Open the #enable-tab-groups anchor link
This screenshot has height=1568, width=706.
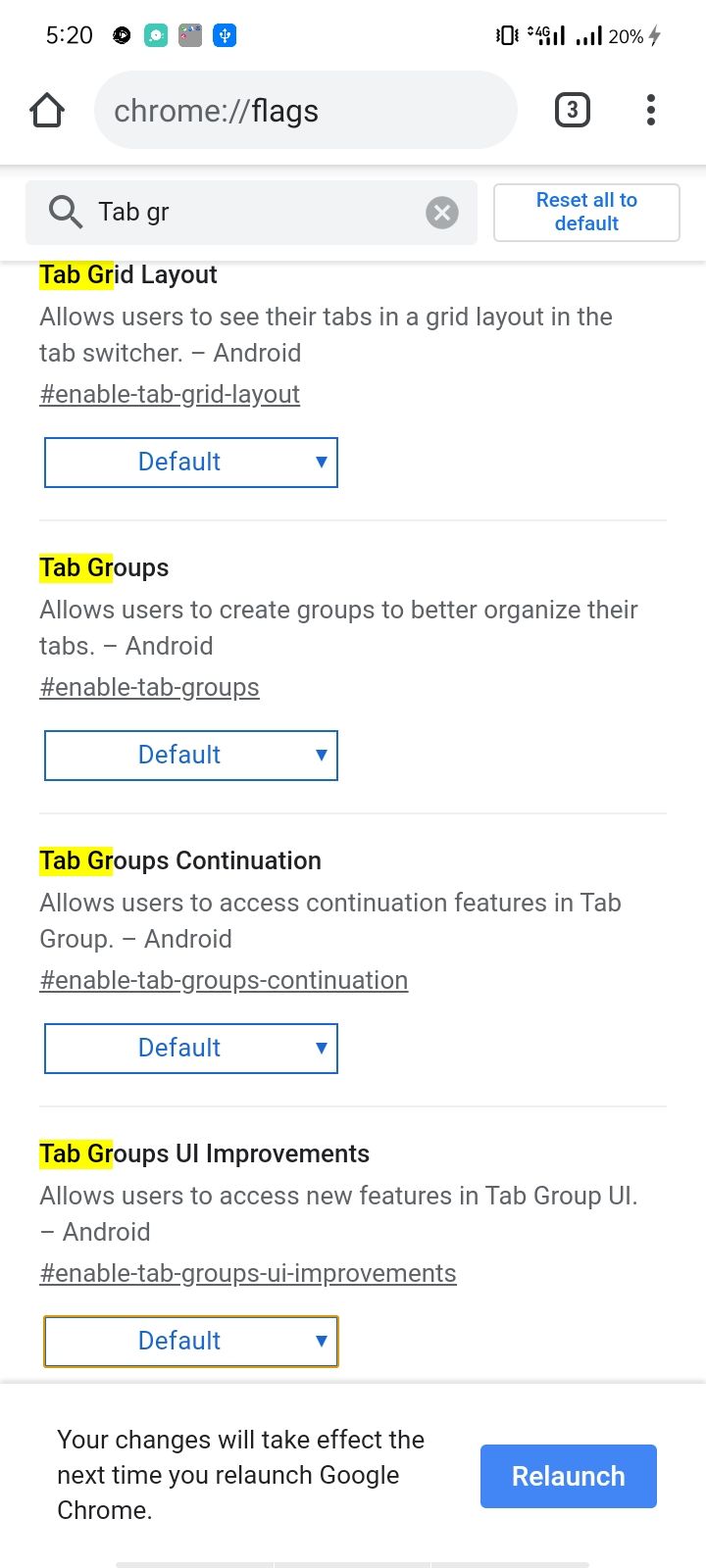pyautogui.click(x=149, y=688)
